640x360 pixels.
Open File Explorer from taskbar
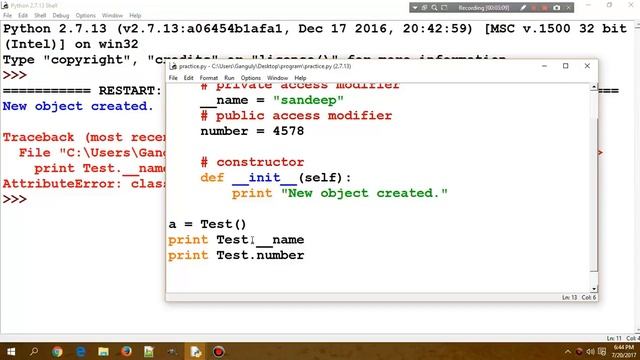103,351
